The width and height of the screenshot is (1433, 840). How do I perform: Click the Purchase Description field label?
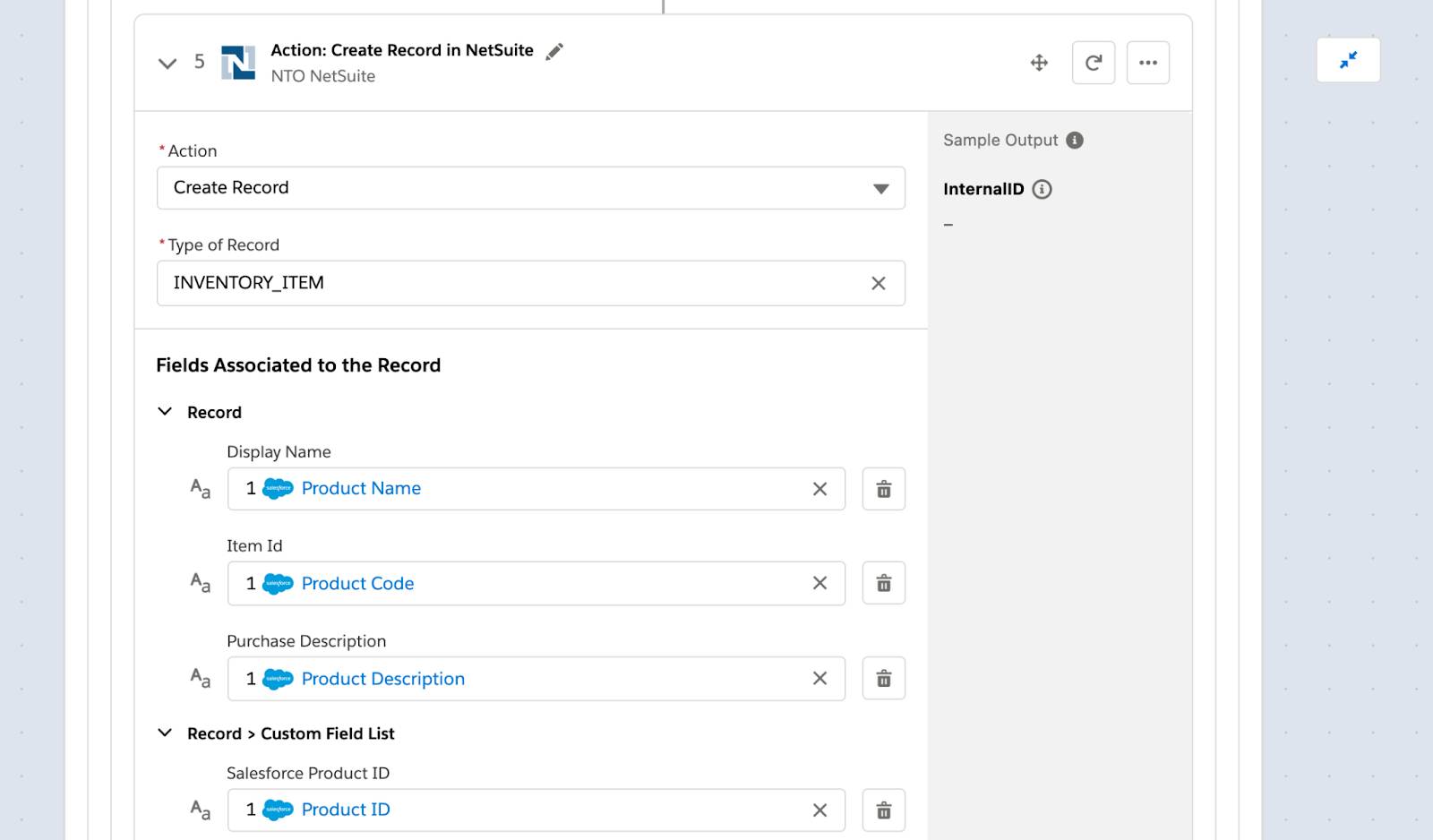(x=306, y=641)
